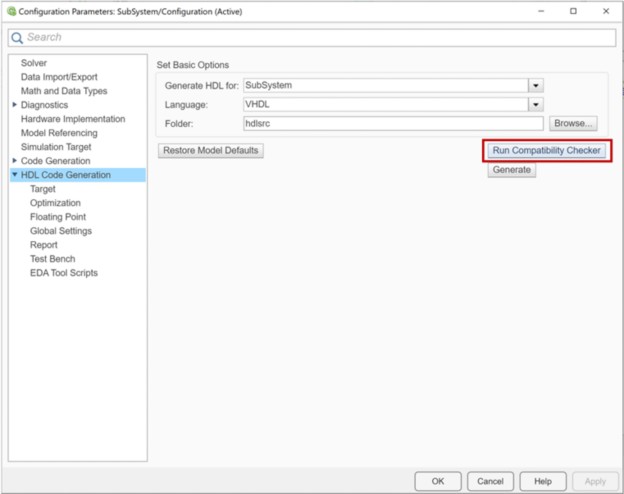Click the Run Compatibility Checker button

coord(546,151)
